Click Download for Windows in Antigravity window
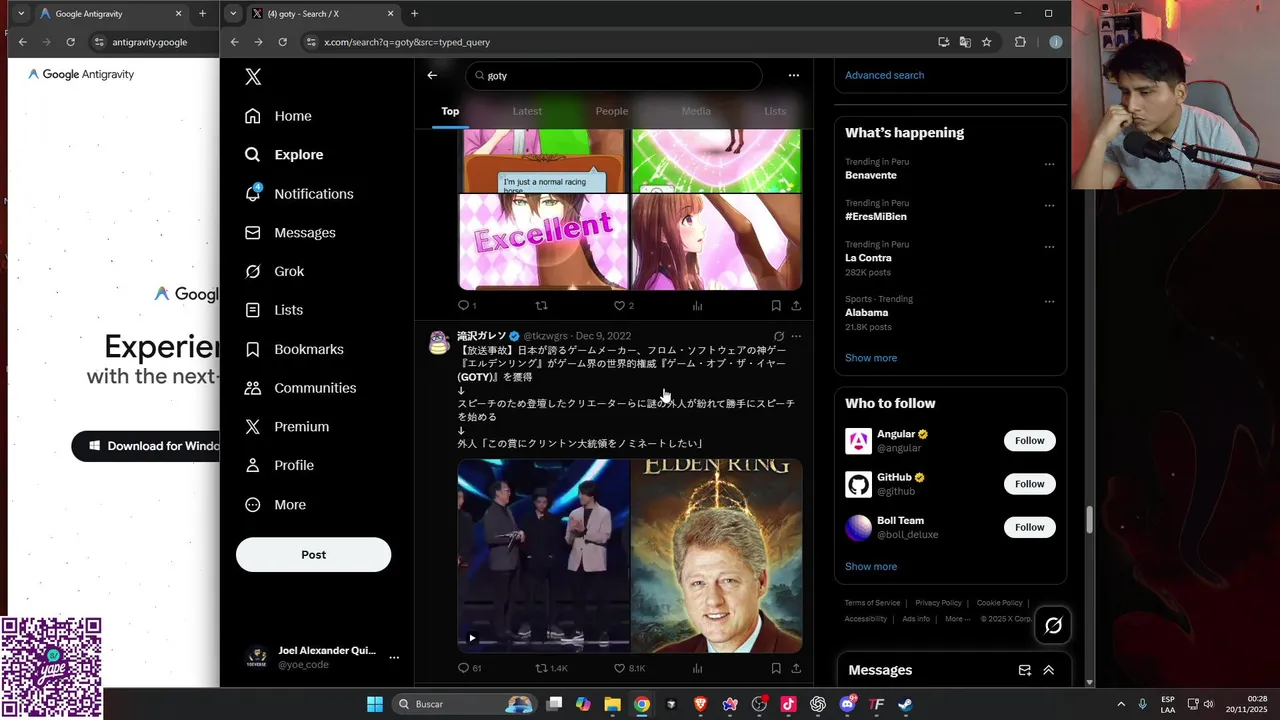 pyautogui.click(x=146, y=446)
